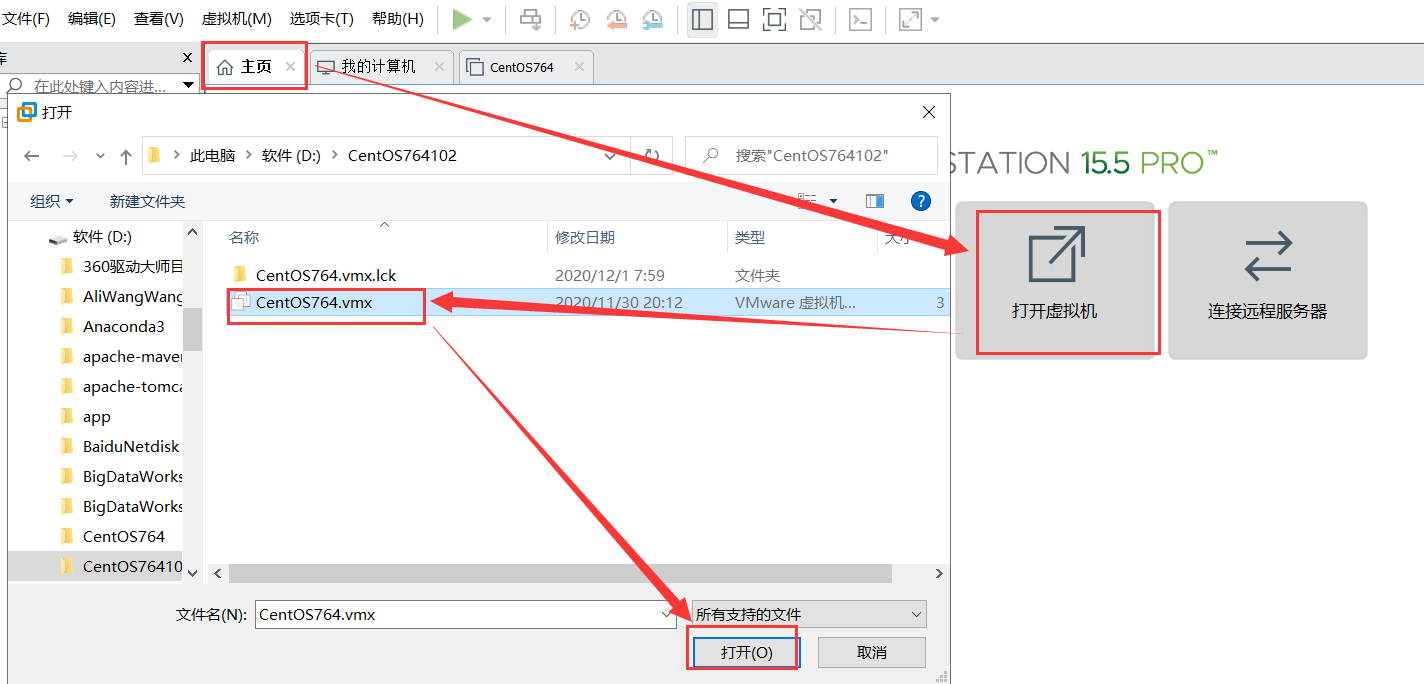This screenshot has height=684, width=1424.
Task: Toggle the thumbnail bar view icon
Action: pos(738,19)
